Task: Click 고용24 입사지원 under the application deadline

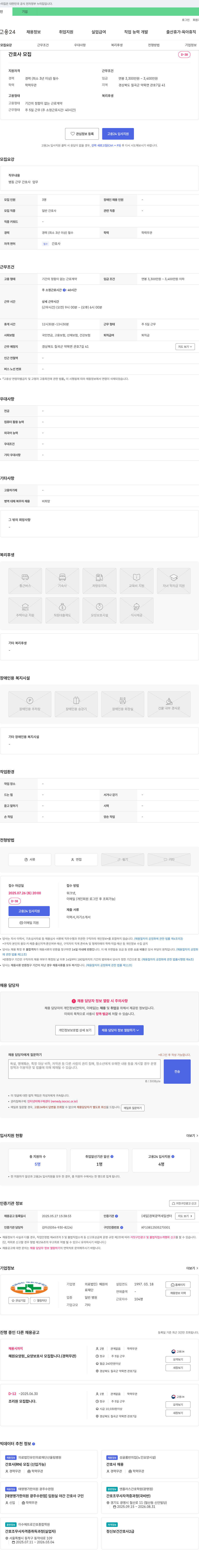Action: point(29,911)
